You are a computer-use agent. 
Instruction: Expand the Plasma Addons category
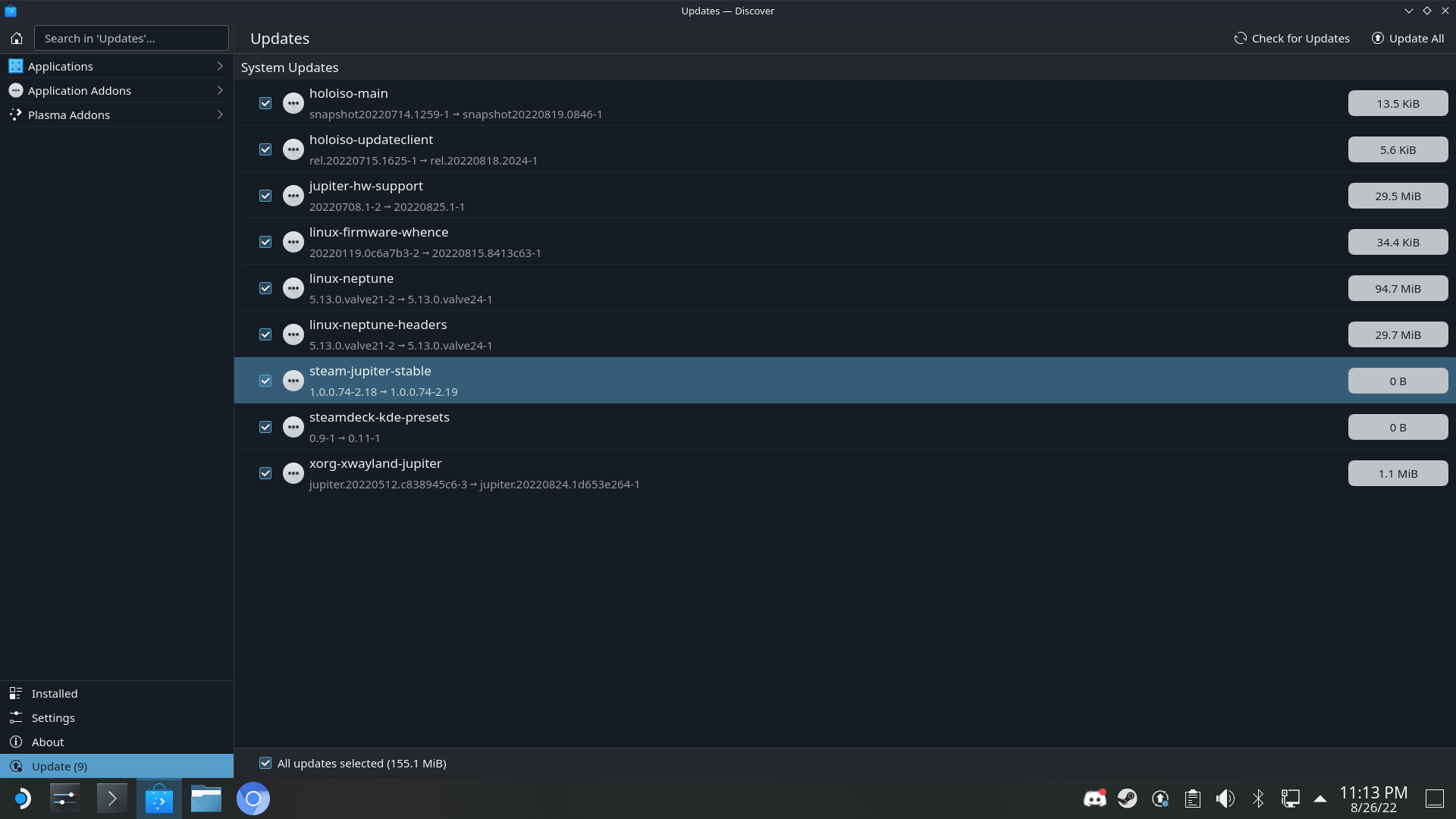click(220, 115)
